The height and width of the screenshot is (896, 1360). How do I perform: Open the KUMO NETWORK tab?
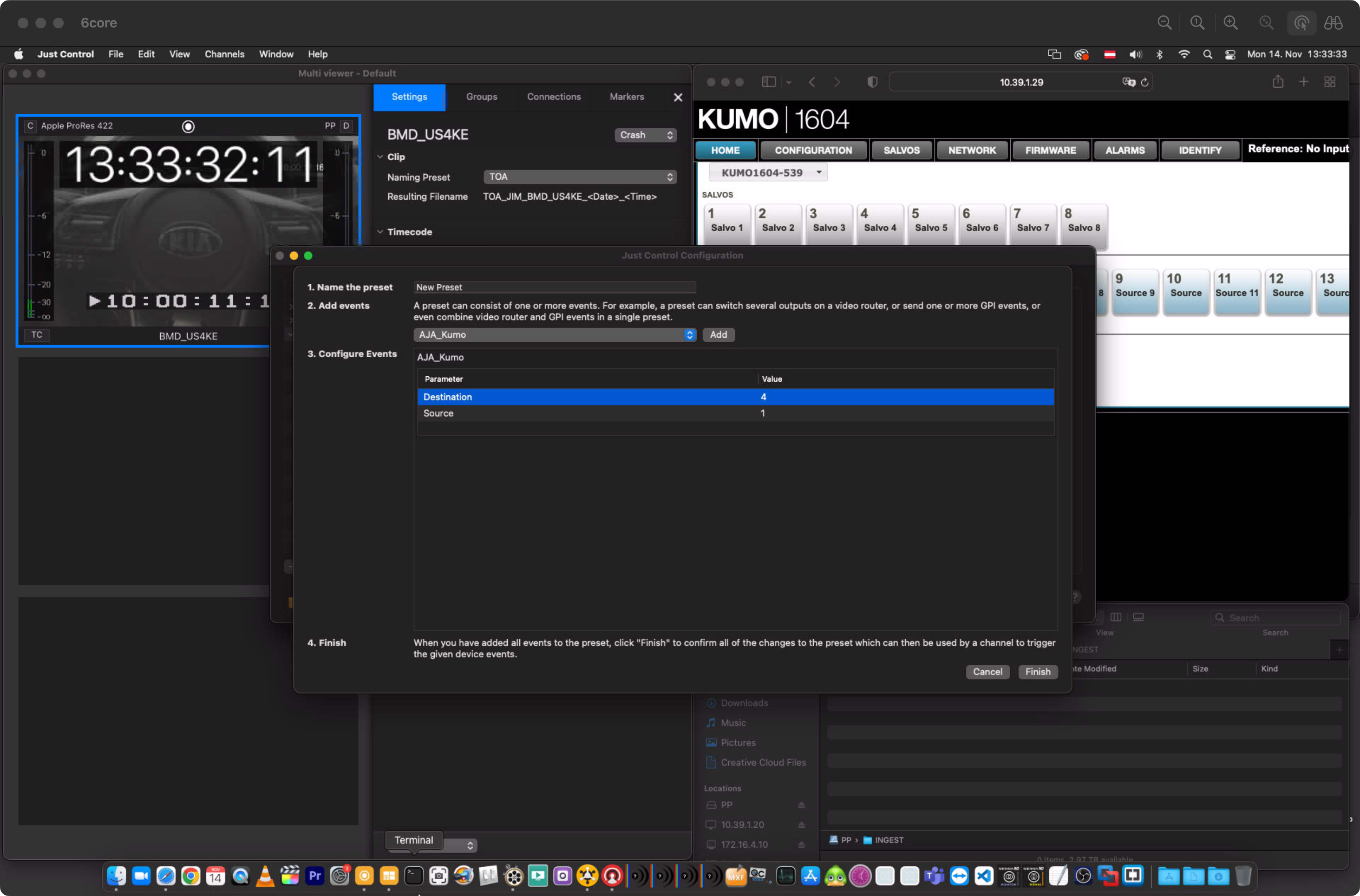[x=972, y=150]
